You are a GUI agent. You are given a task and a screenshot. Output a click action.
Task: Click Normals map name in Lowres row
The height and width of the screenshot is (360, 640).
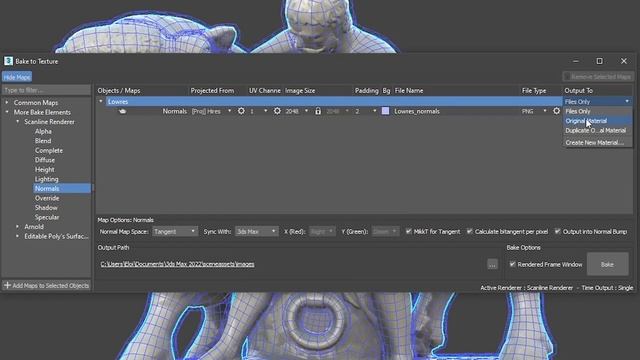pos(175,111)
